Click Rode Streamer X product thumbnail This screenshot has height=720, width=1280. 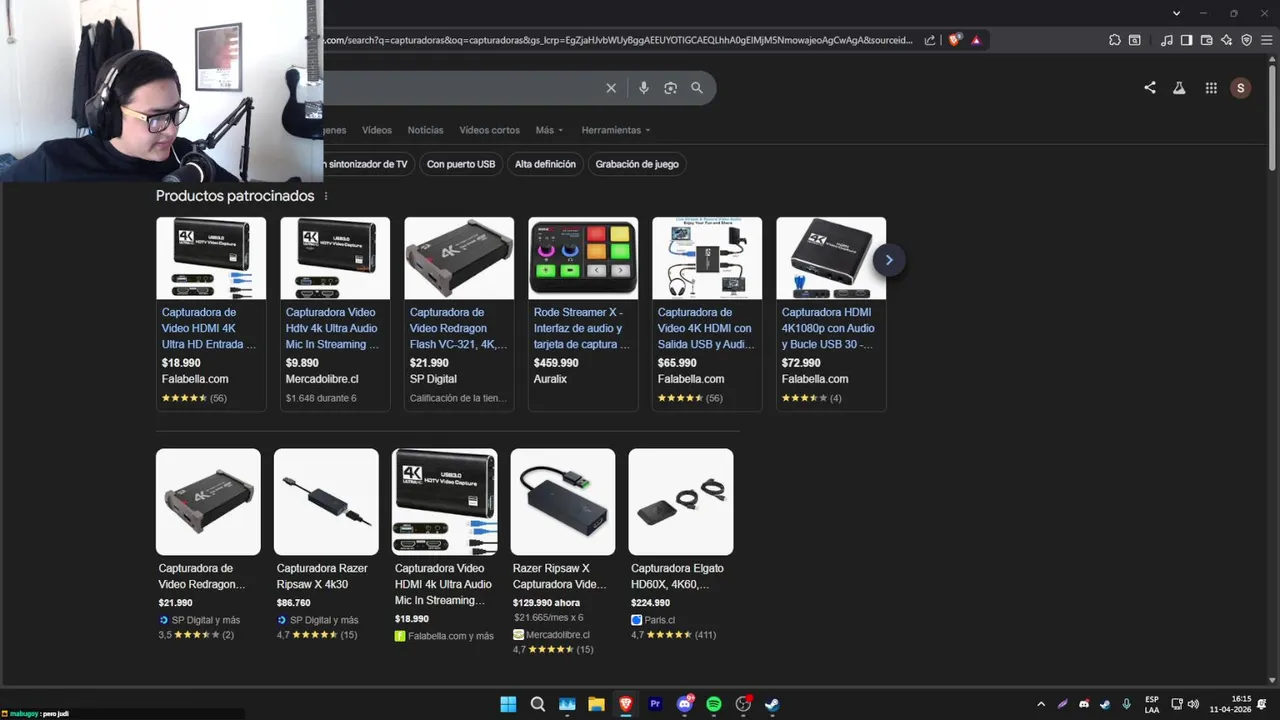[583, 258]
